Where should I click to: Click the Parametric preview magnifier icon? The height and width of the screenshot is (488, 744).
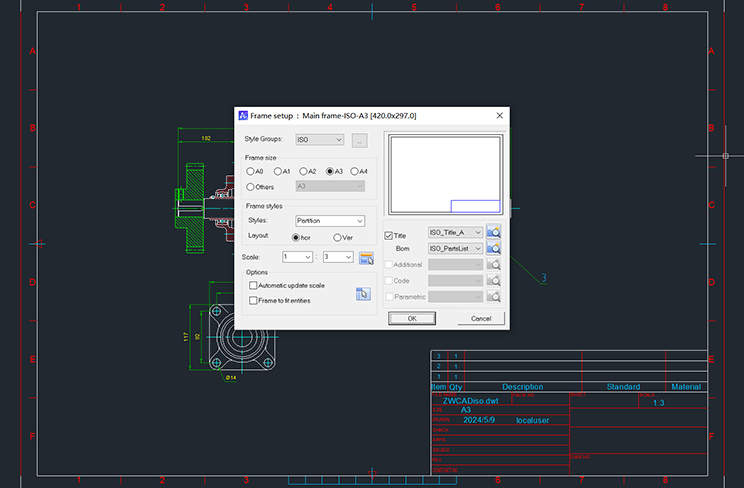click(493, 296)
